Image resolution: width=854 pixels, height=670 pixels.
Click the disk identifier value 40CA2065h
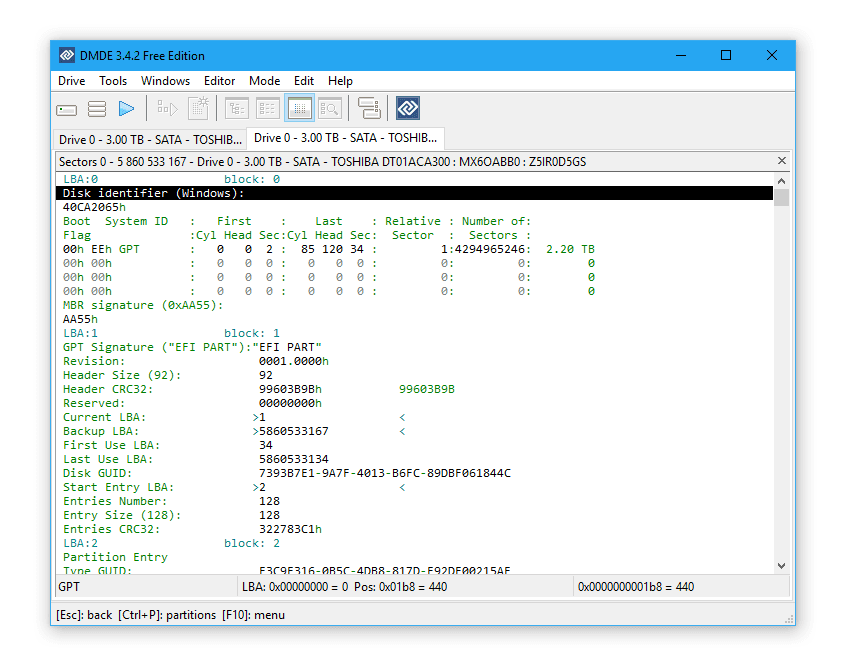[94, 208]
